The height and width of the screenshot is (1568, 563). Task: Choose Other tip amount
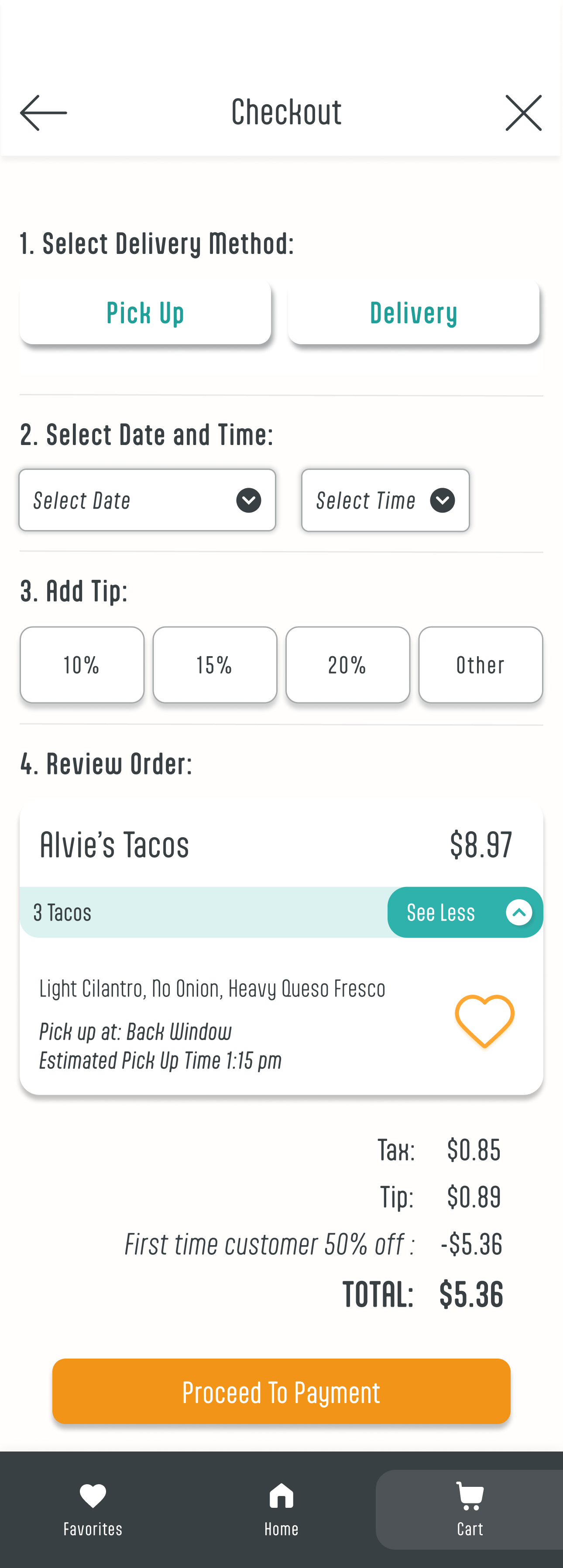(x=480, y=665)
